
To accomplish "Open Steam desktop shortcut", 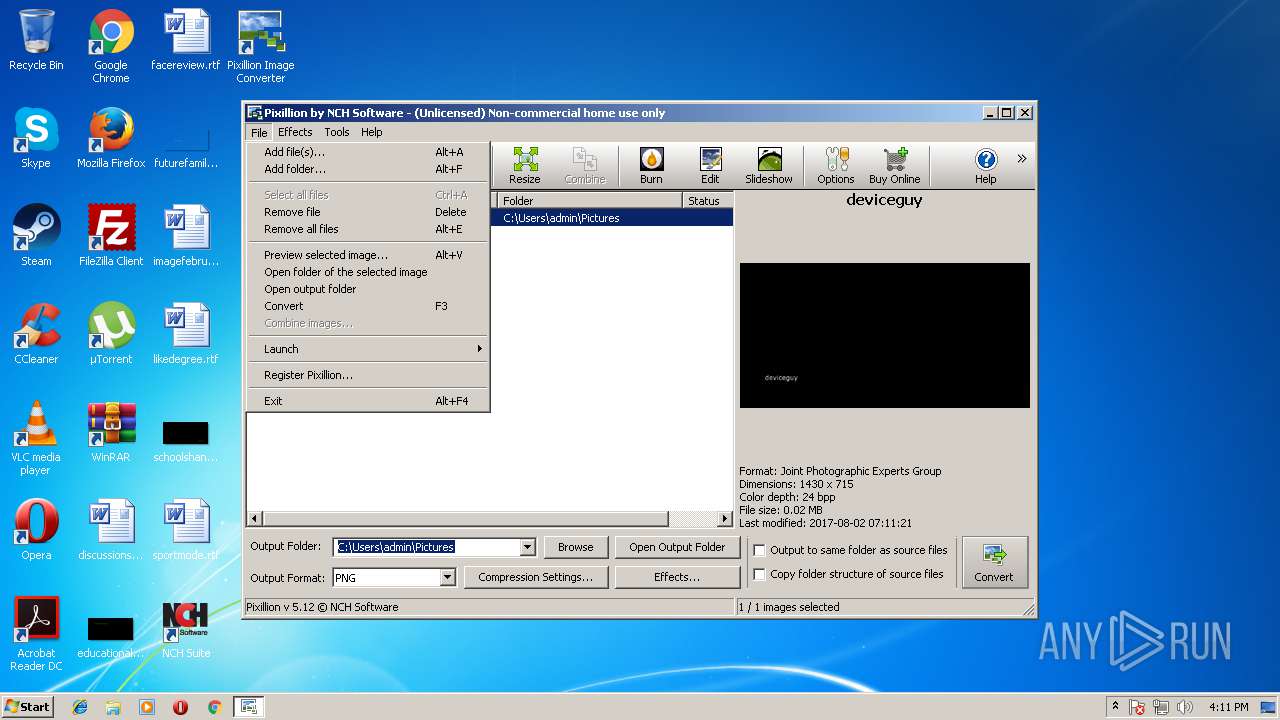I will (36, 237).
